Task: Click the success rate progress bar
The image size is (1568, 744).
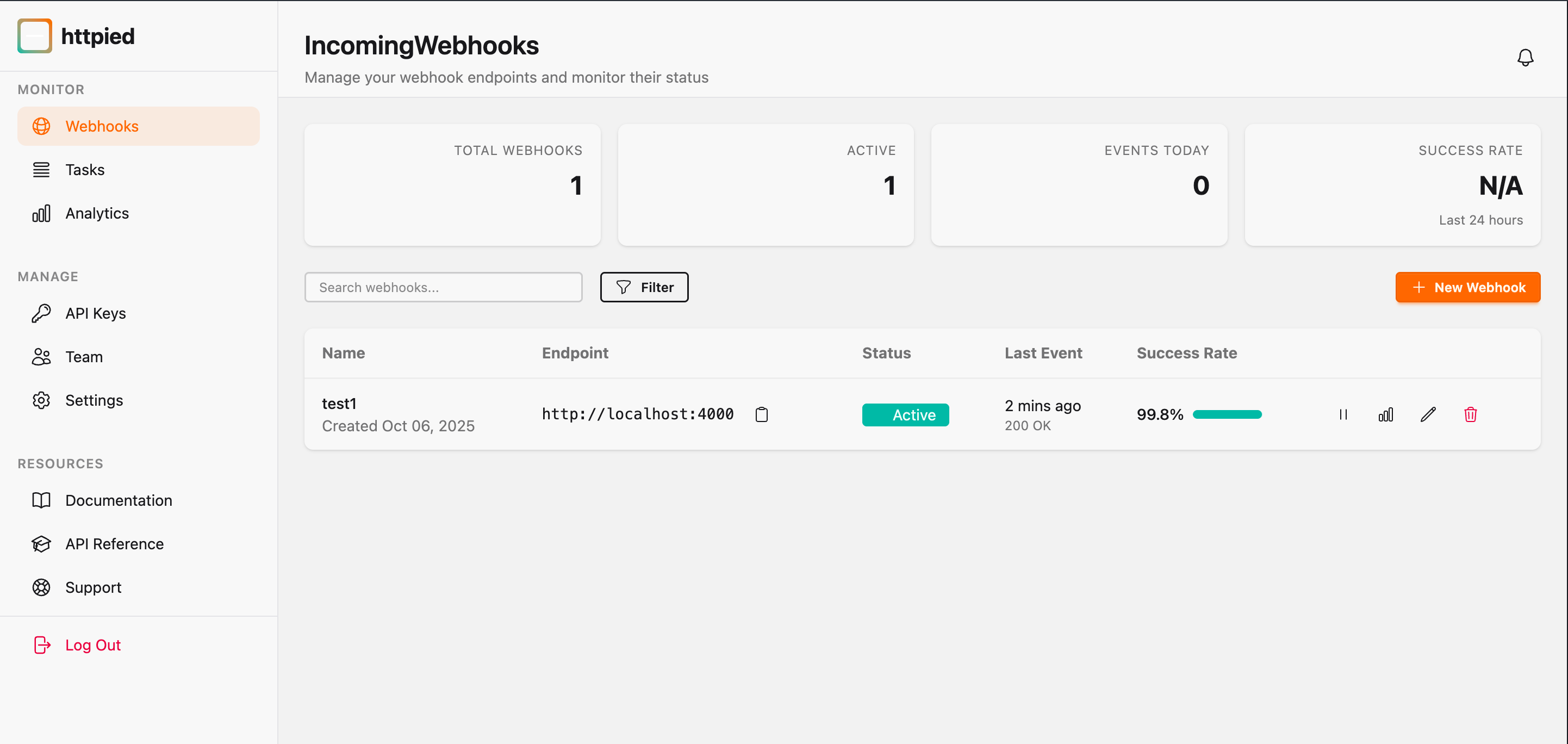Action: pyautogui.click(x=1228, y=414)
